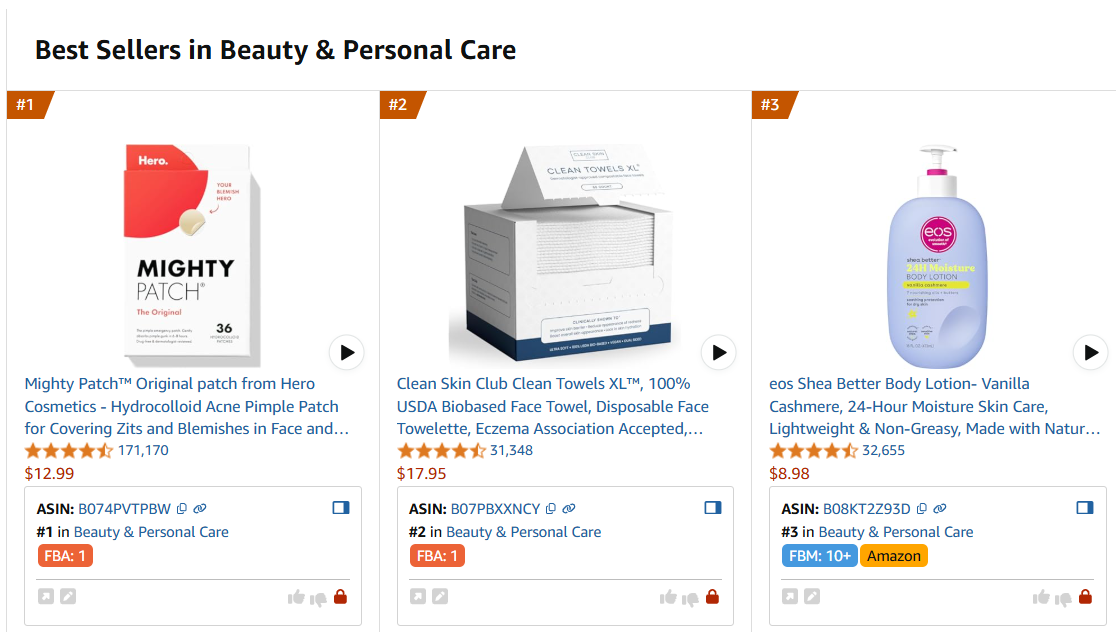Viewport: 1116px width, 632px height.
Task: Copy ASIN B08KT2Z93D on the eos card
Action: (921, 507)
